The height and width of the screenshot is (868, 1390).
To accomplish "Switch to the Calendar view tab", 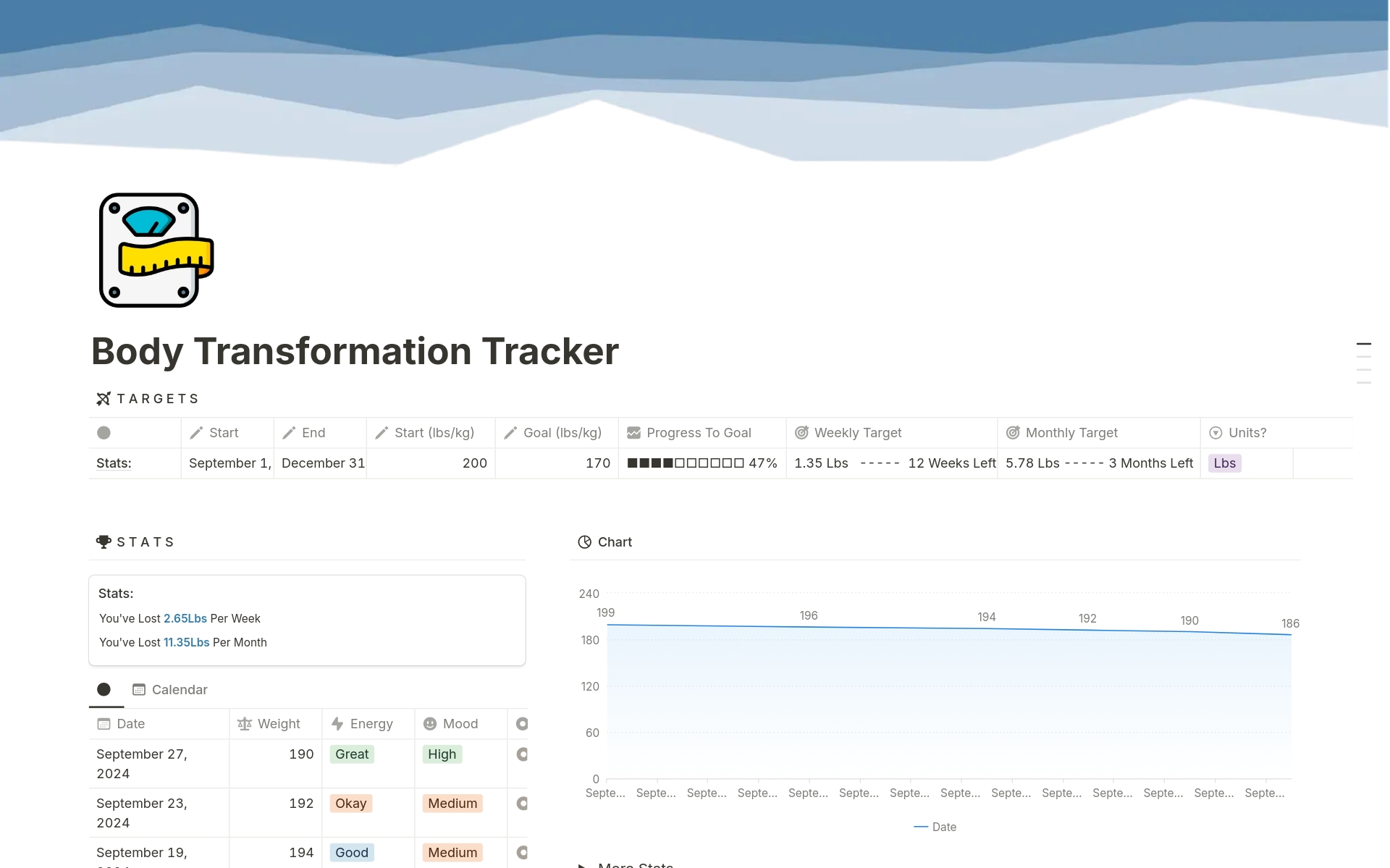I will [169, 689].
